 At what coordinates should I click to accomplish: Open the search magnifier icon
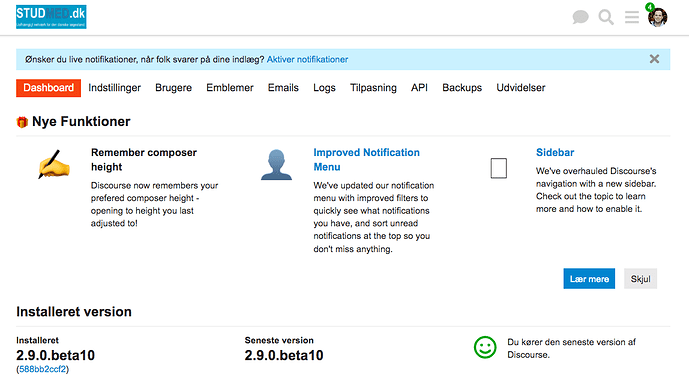coord(606,18)
